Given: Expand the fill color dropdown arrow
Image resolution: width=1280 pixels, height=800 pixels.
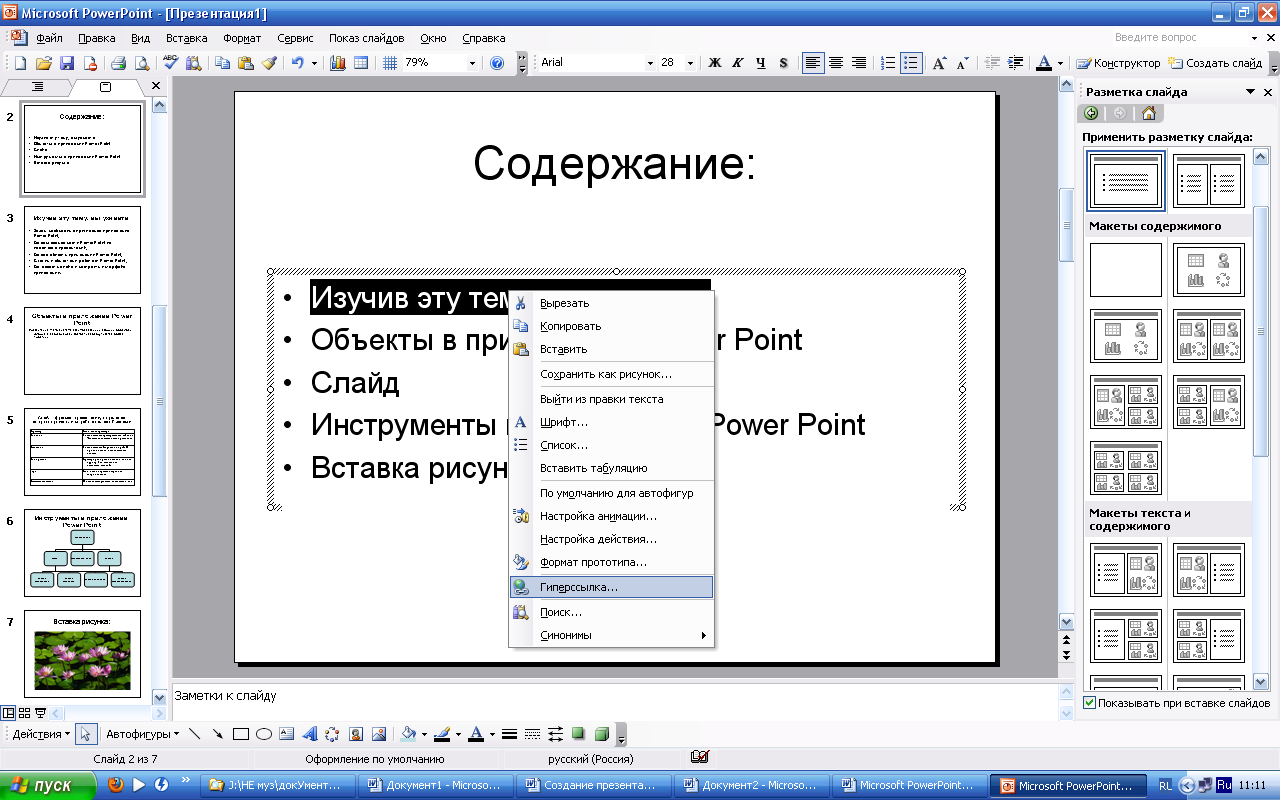Looking at the screenshot, I should [424, 734].
